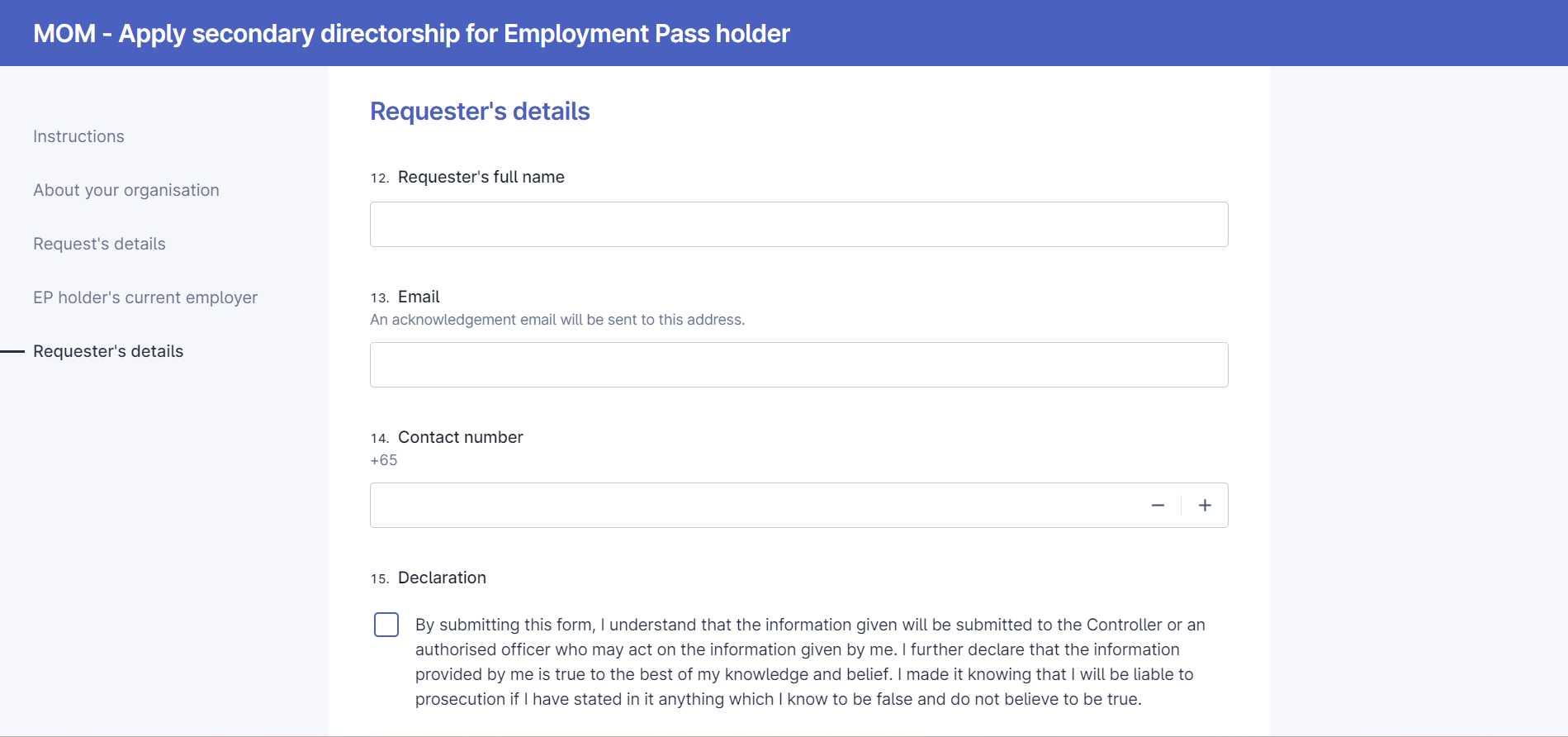The height and width of the screenshot is (737, 1568).
Task: Click the MOM form title header
Action: click(x=411, y=33)
